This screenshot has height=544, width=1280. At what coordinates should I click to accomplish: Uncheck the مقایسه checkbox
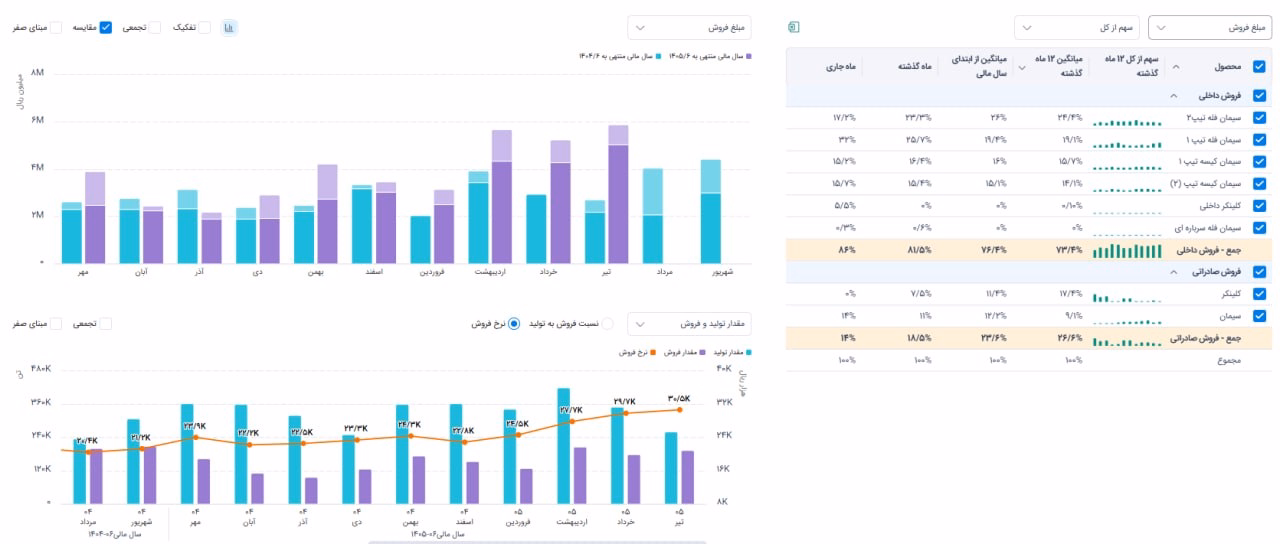106,28
